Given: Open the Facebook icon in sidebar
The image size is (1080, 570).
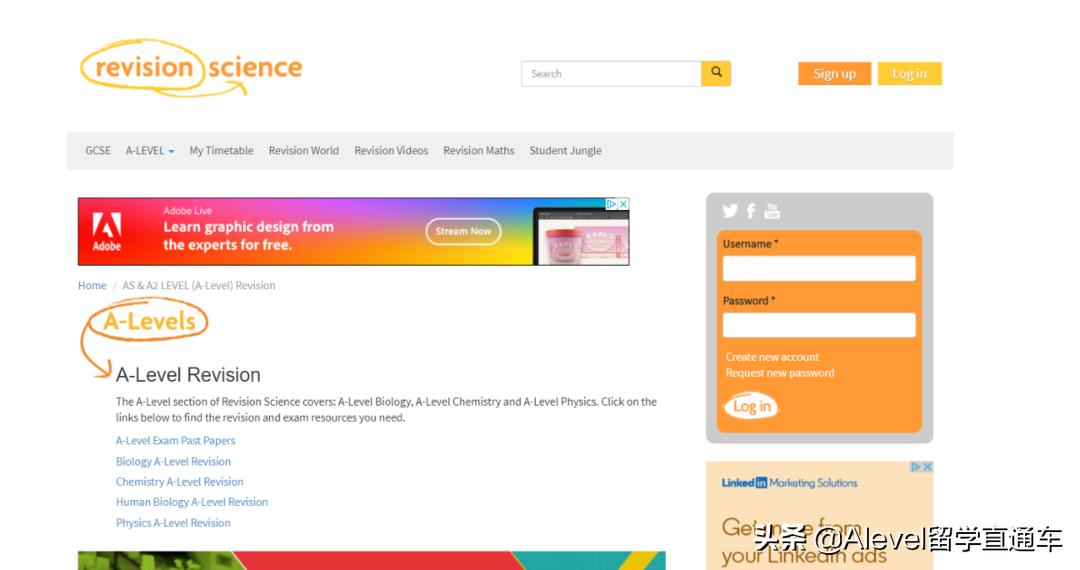Looking at the screenshot, I should [751, 211].
